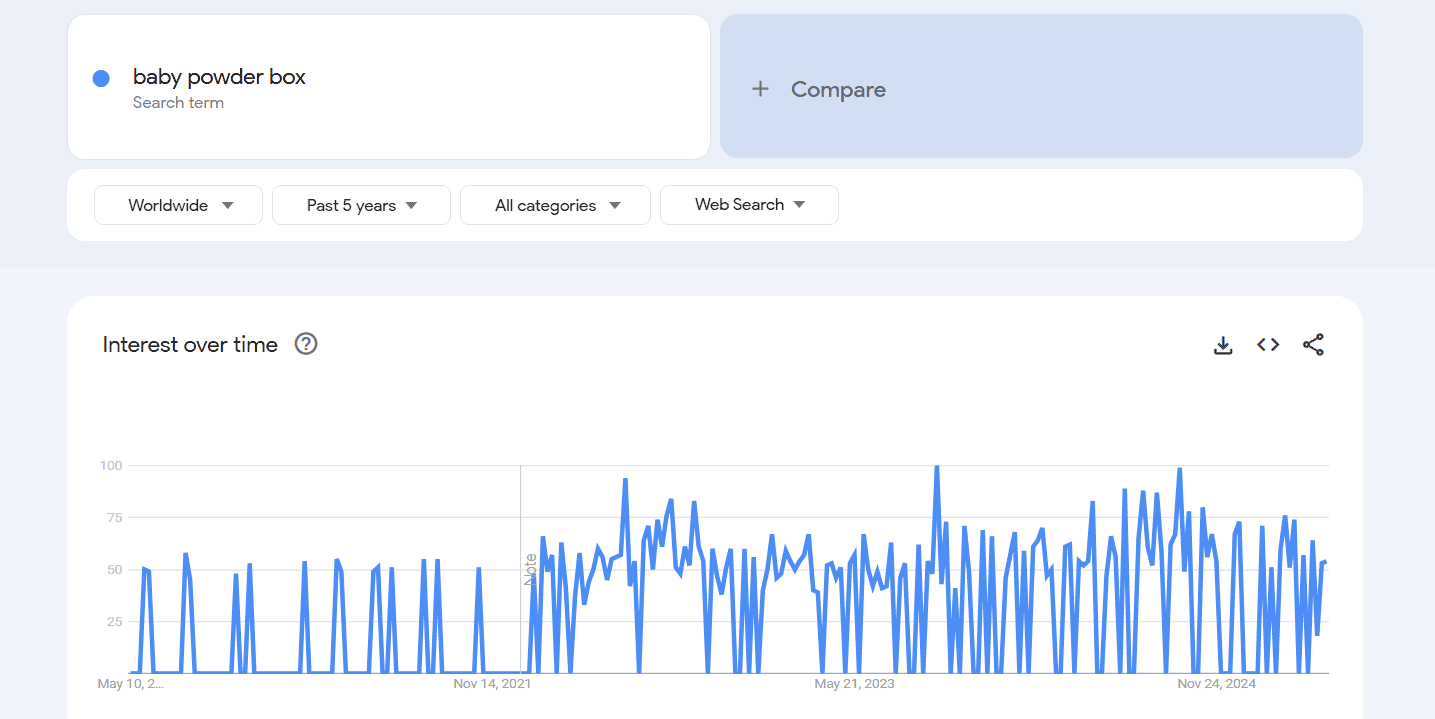The height and width of the screenshot is (719, 1435).
Task: Expand the Web Search type dropdown
Action: 749,205
